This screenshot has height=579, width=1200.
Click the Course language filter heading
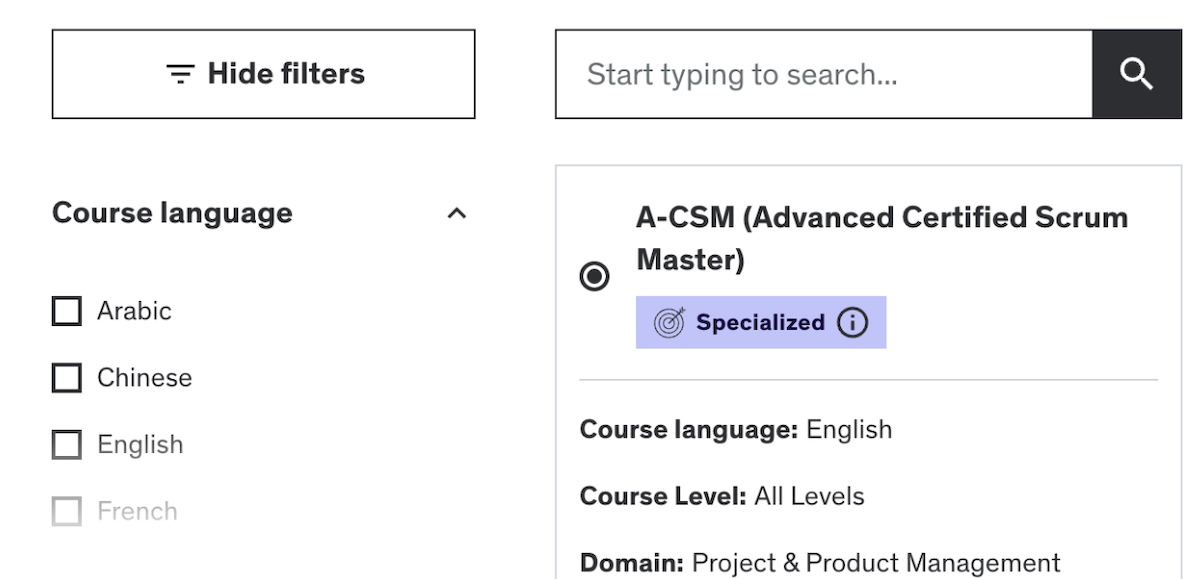point(172,213)
